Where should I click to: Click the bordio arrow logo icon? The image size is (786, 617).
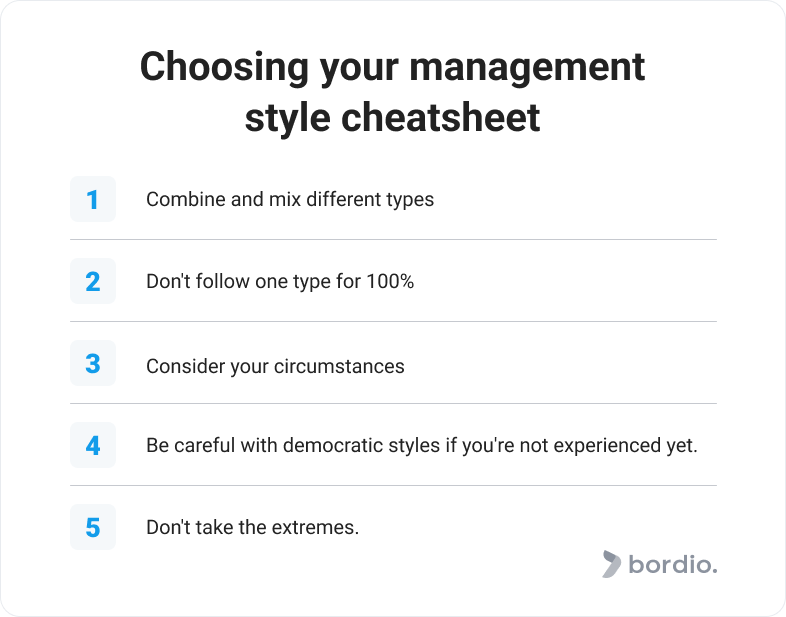click(612, 564)
